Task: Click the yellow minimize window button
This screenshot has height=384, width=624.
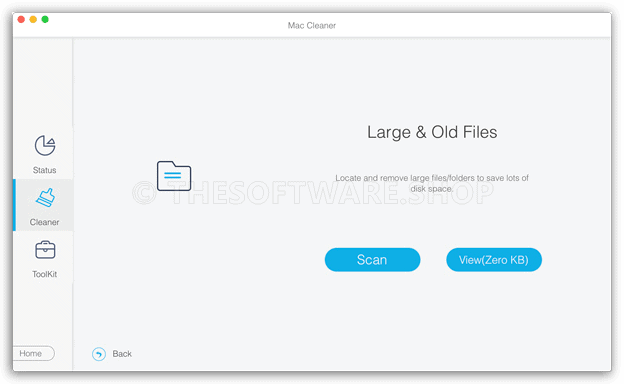Action: [x=33, y=19]
